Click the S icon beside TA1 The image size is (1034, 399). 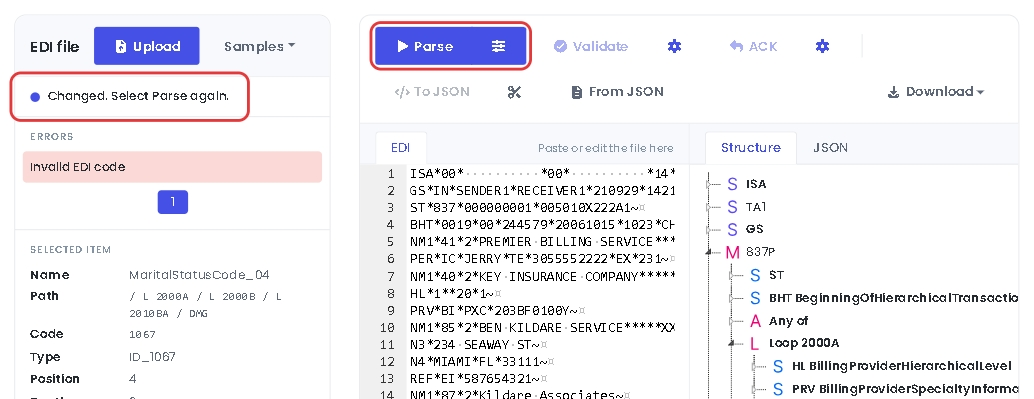732,207
